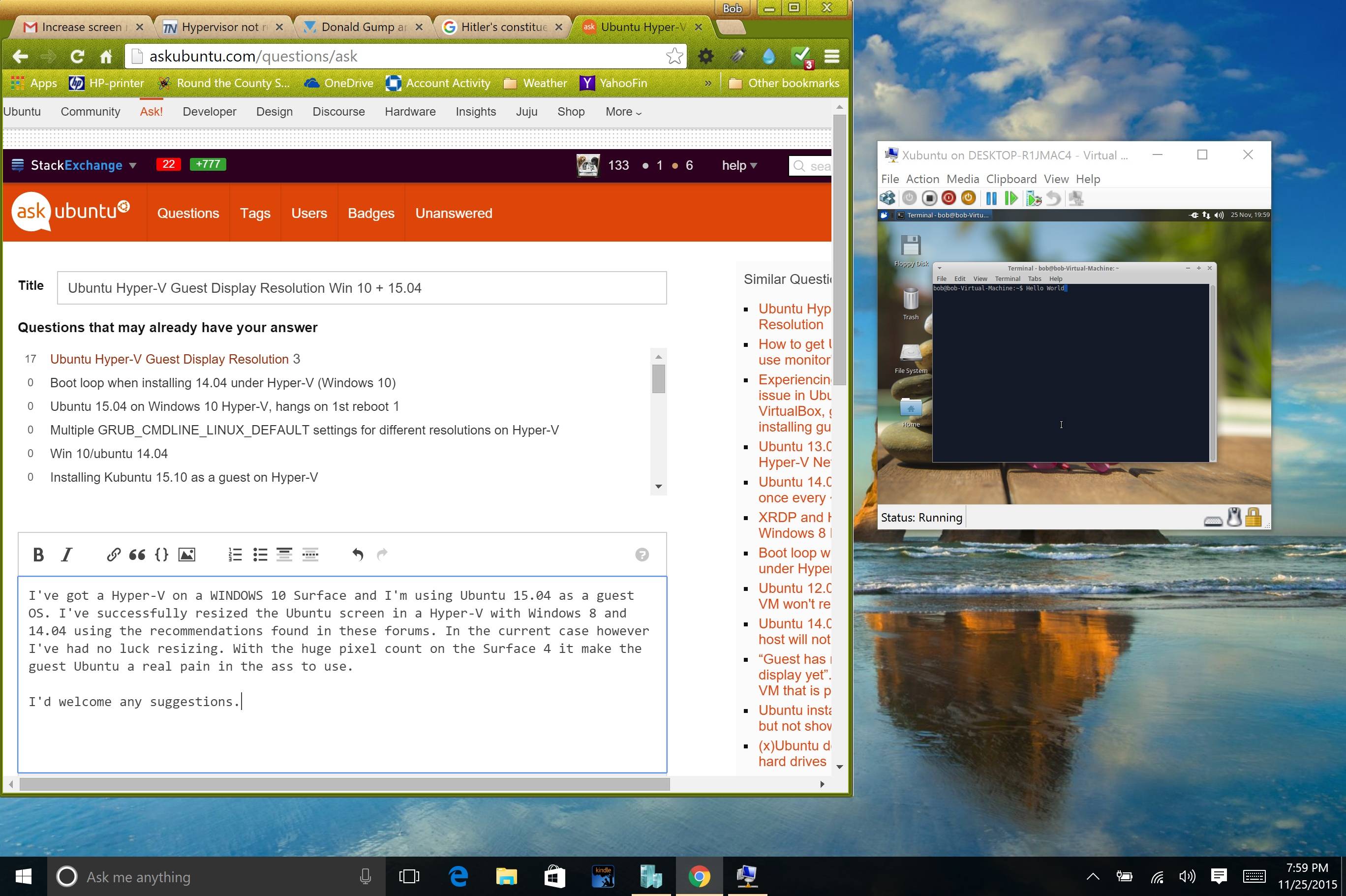The height and width of the screenshot is (896, 1346).
Task: Open the Ubuntu Hyper-V Guest Display Resolution link
Action: [169, 359]
